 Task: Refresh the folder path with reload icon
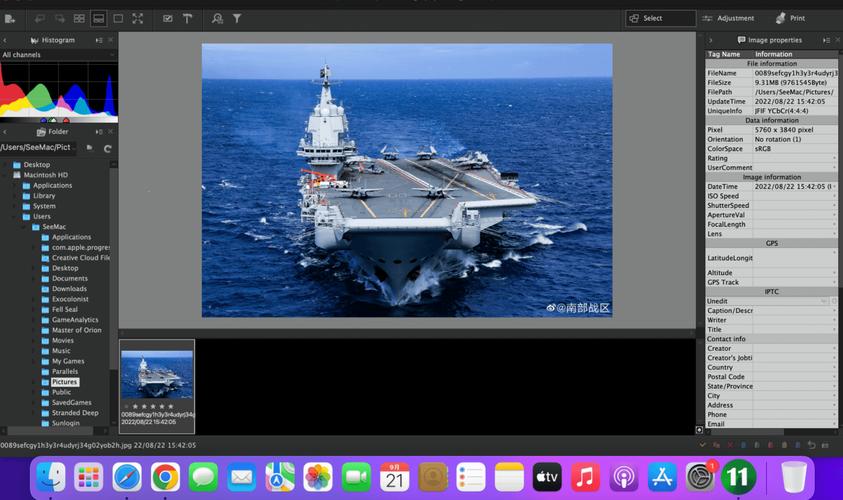click(107, 148)
